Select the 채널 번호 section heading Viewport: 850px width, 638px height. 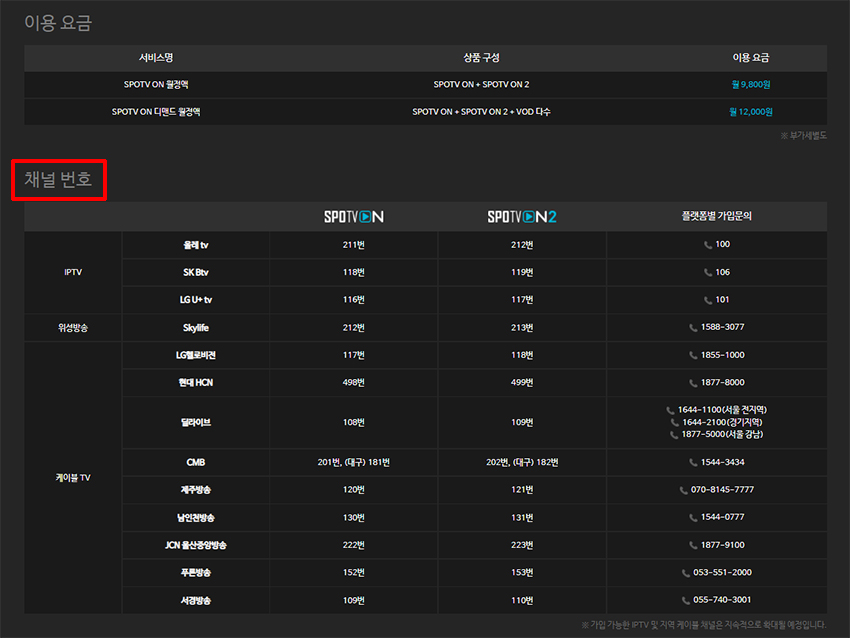pos(58,179)
